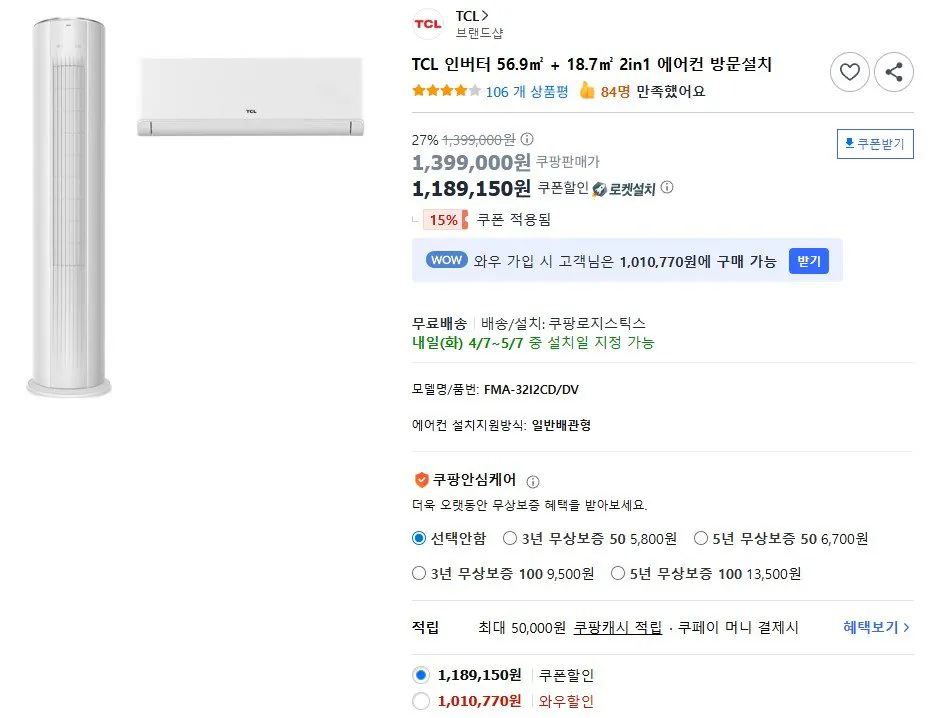Select the 3년 무상보증 100 9,500원 option
This screenshot has height=718, width=941.
(419, 572)
